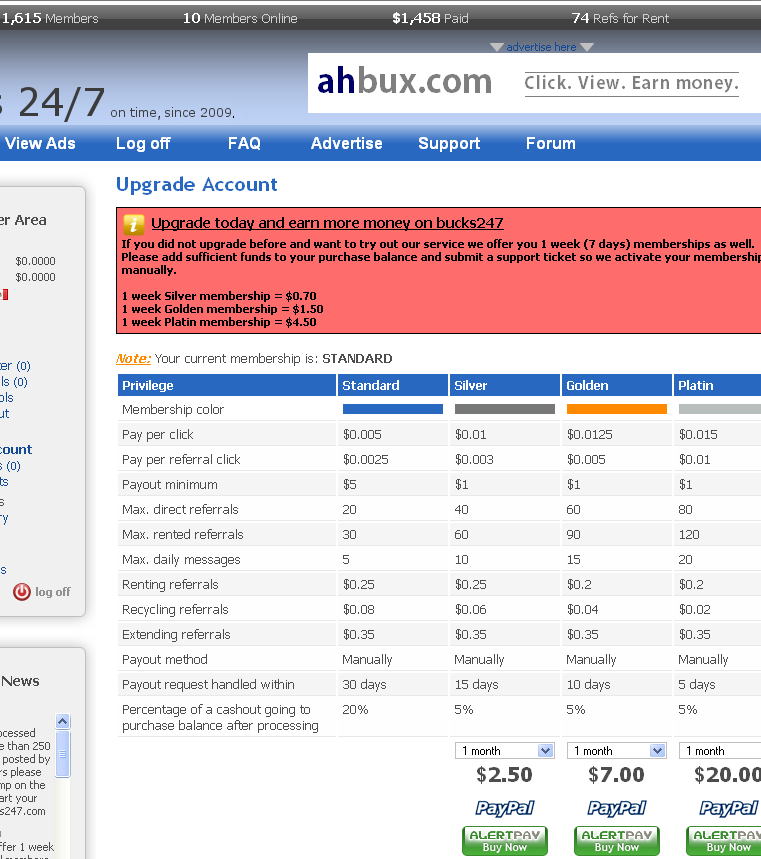The image size is (761, 859).
Task: Click the 'Extending referrals' row label
Action: click(x=176, y=634)
